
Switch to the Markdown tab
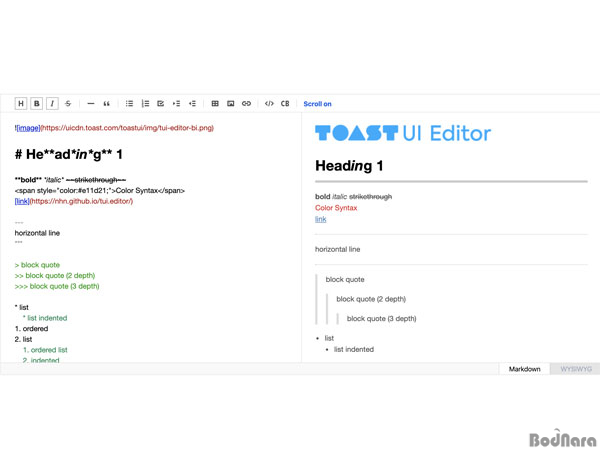click(524, 369)
